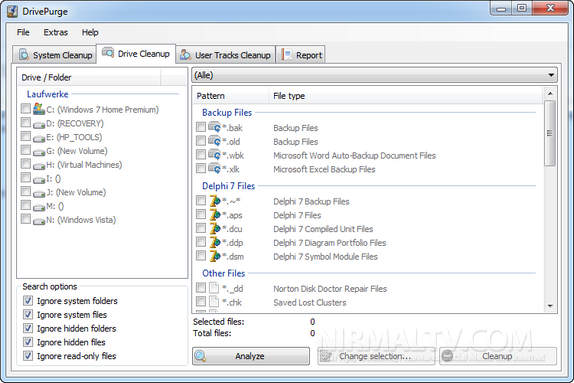The image size is (574, 383).
Task: Open the Extras menu
Action: (x=56, y=32)
